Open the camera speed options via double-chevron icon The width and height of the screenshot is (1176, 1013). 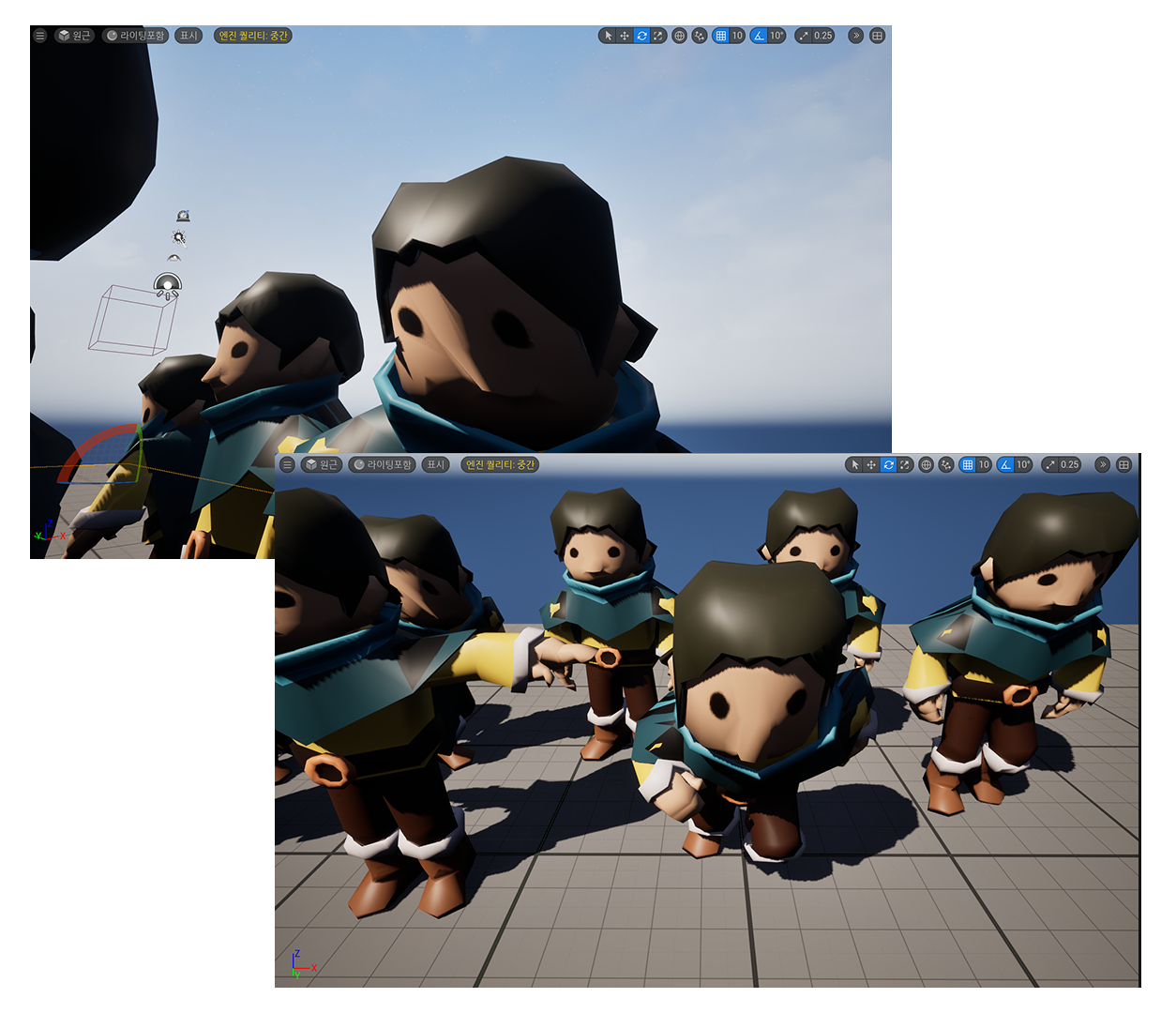856,35
